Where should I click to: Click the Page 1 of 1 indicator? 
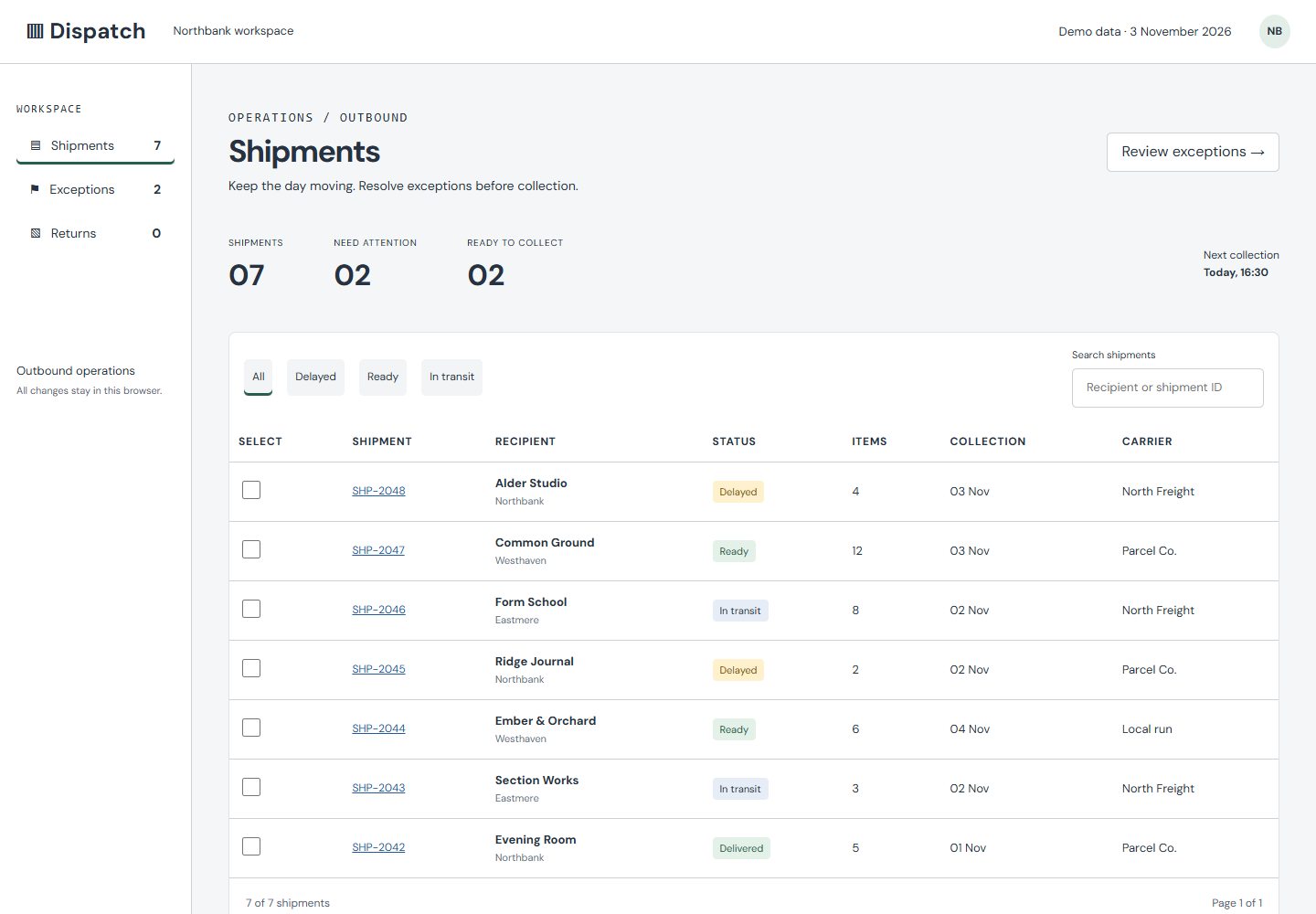[1236, 903]
